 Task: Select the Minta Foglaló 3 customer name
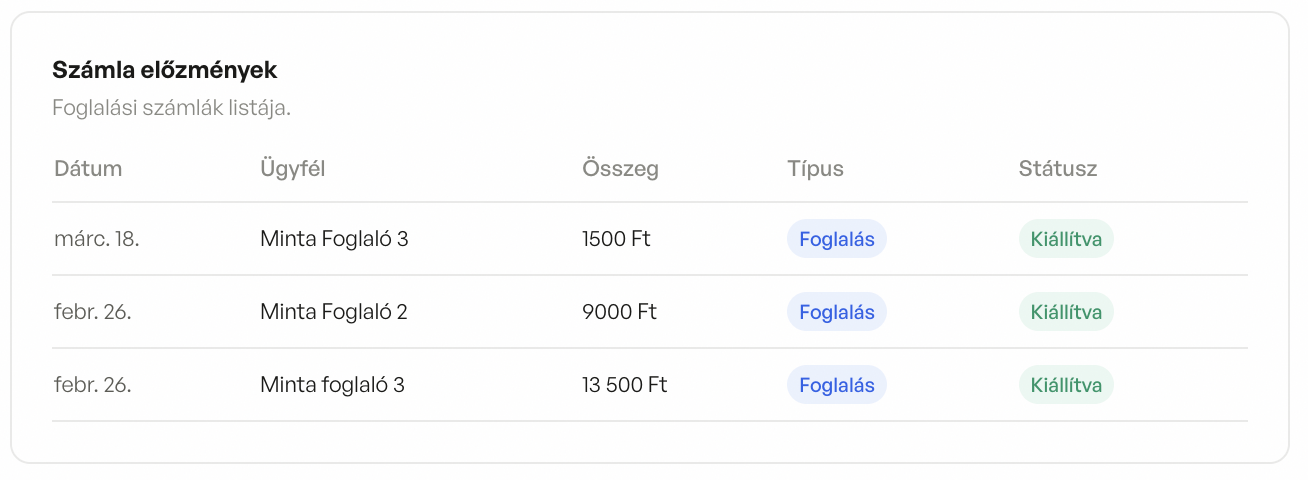334,239
